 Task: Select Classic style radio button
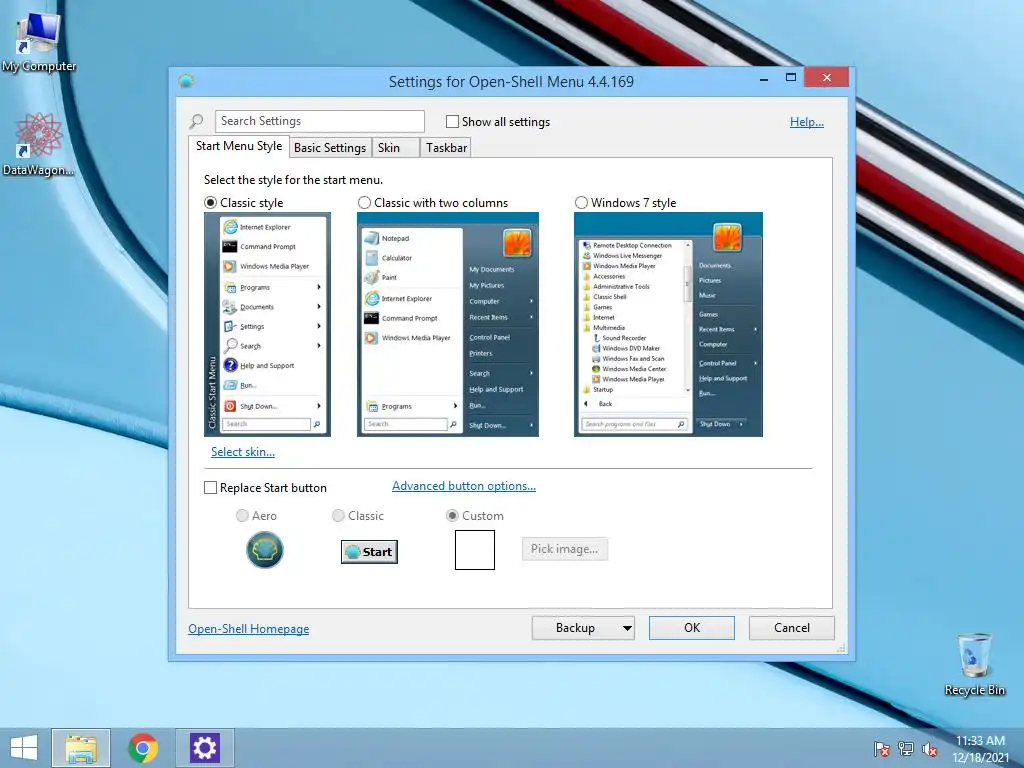(210, 202)
